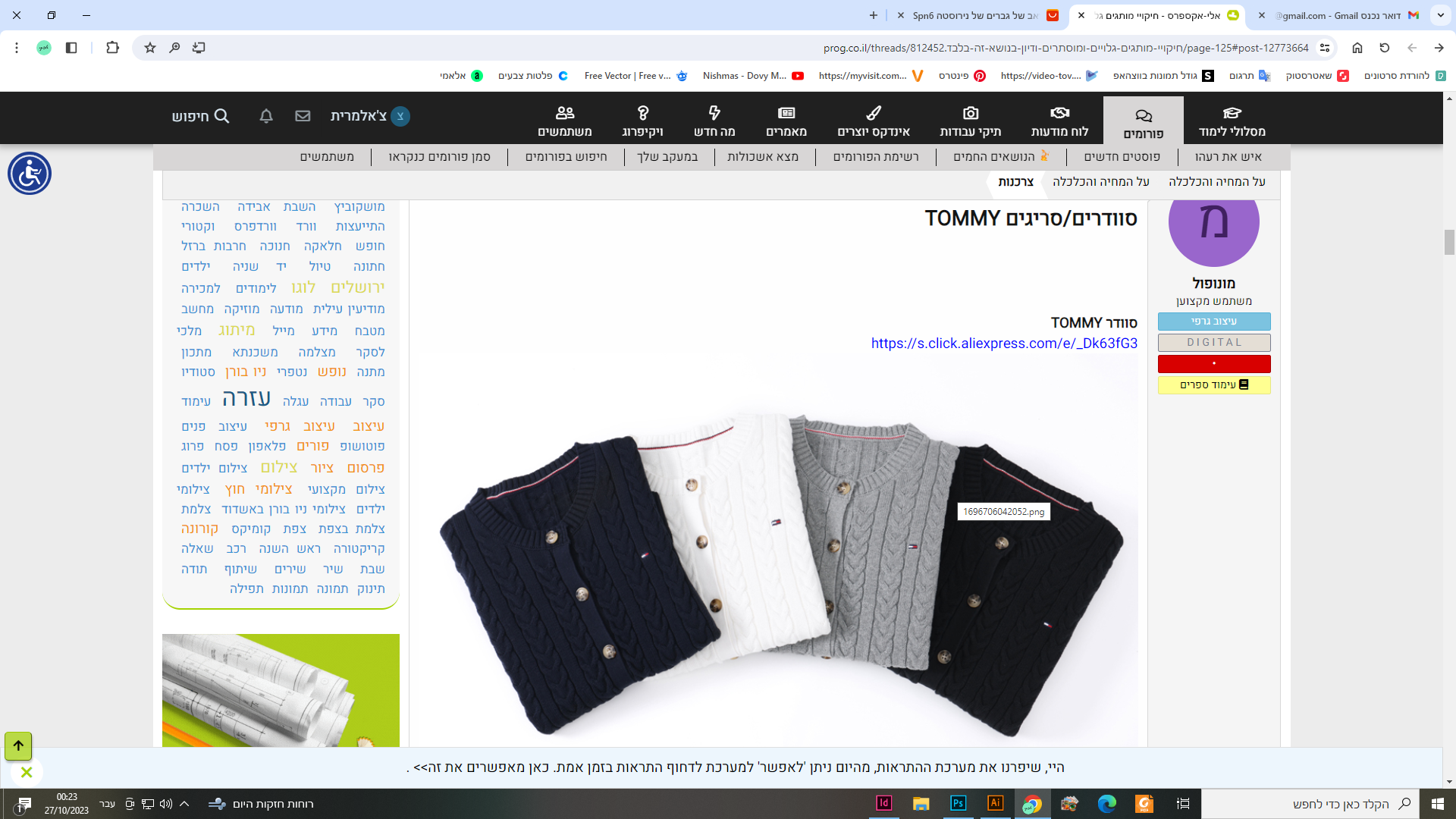Open browser extensions puzzle icon
This screenshot has width=1456, height=819.
[112, 48]
